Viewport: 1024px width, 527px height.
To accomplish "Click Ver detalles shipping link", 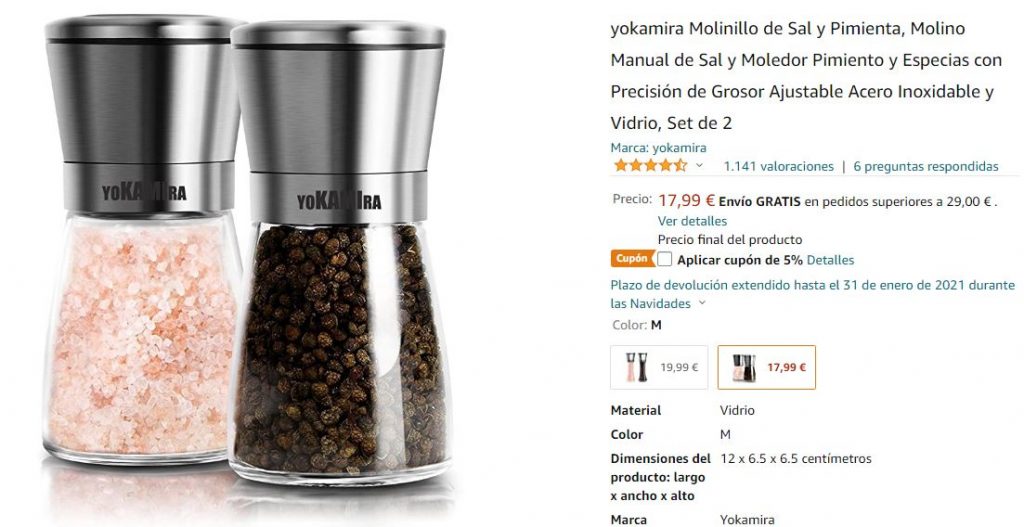I will (x=692, y=221).
